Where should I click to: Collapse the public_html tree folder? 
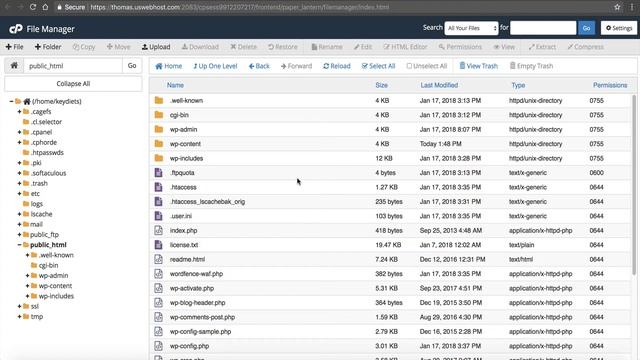point(19,245)
